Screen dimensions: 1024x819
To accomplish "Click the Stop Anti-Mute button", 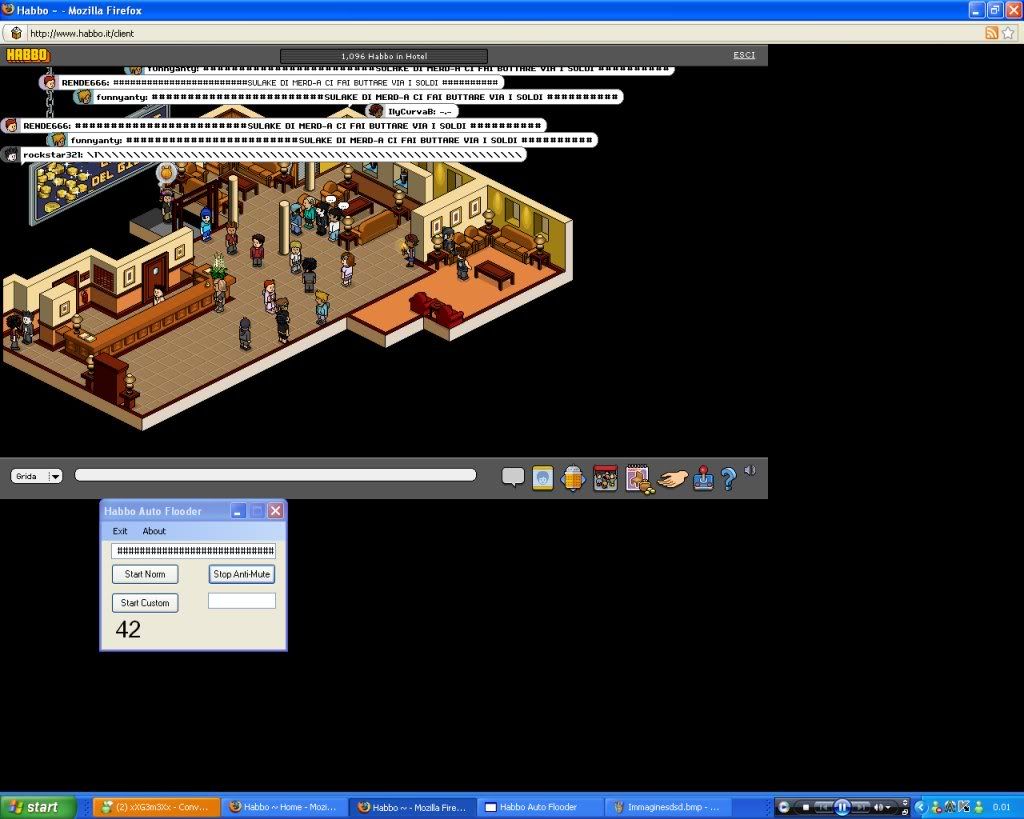I will (x=242, y=574).
